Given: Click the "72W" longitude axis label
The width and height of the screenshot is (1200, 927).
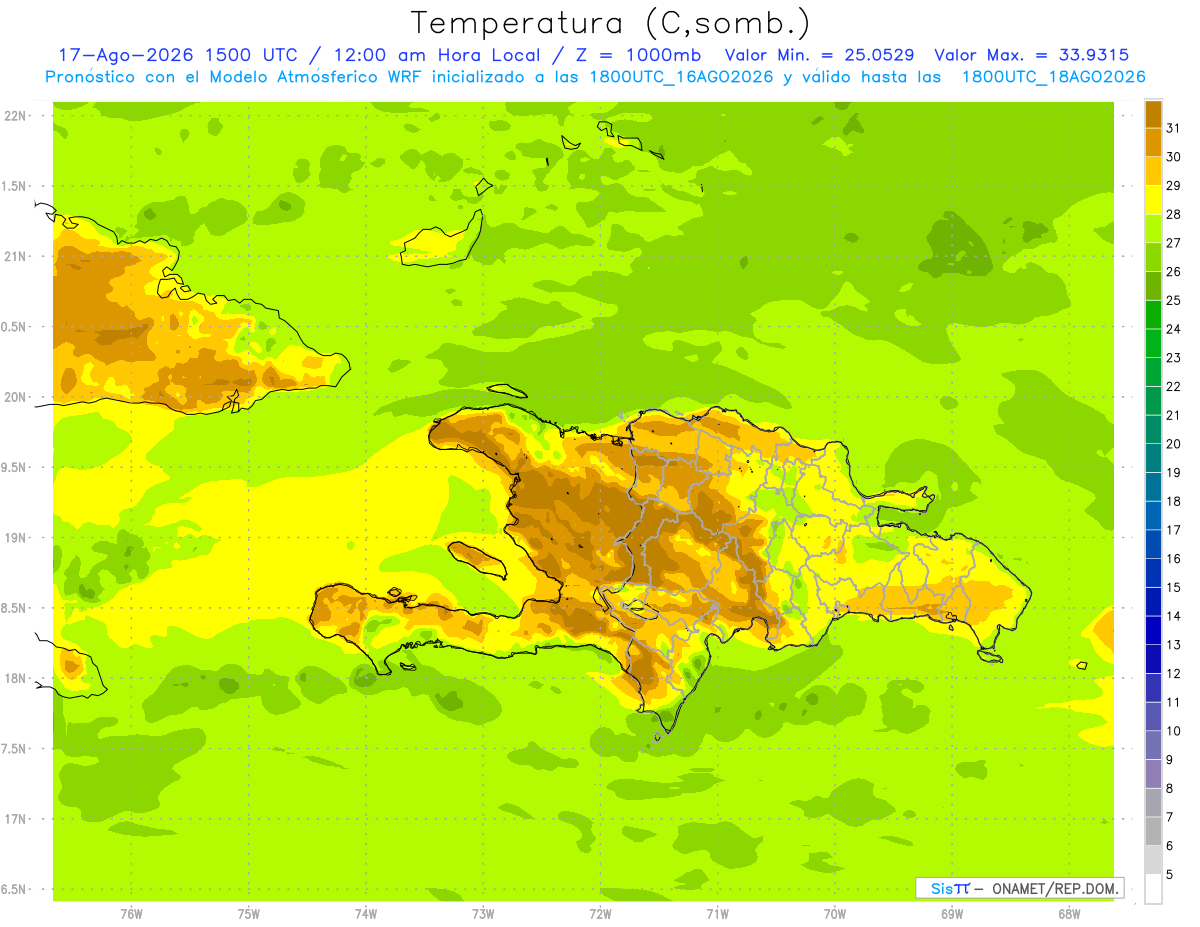Looking at the screenshot, I should tap(600, 914).
